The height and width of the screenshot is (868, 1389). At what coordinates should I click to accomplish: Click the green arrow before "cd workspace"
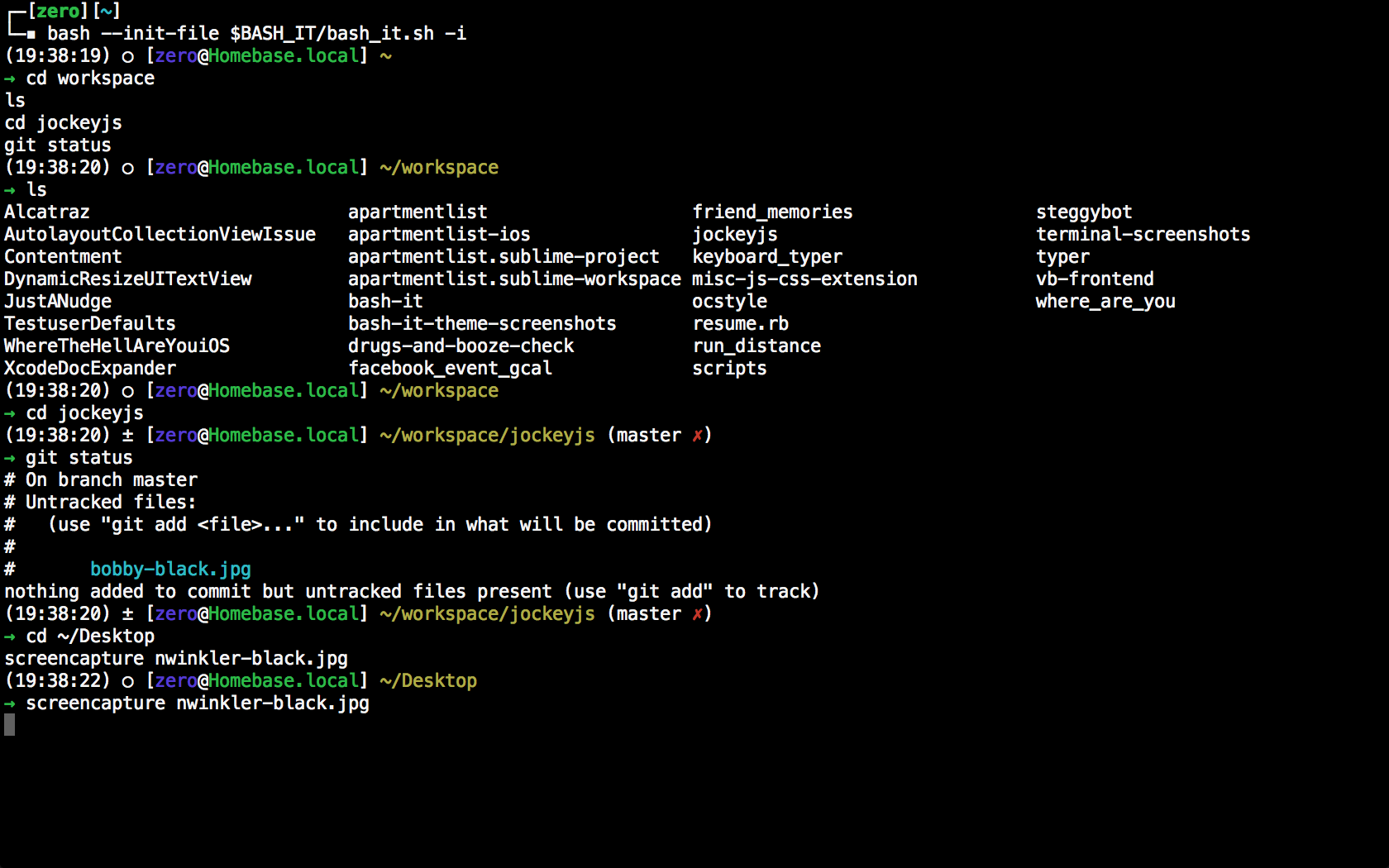click(10, 79)
